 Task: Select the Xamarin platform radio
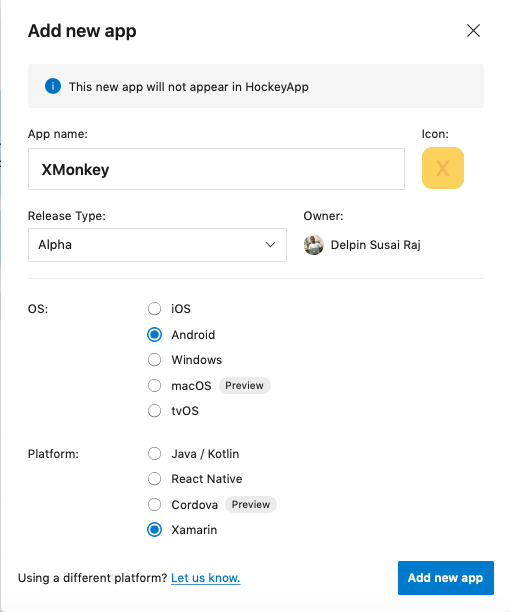pyautogui.click(x=154, y=530)
